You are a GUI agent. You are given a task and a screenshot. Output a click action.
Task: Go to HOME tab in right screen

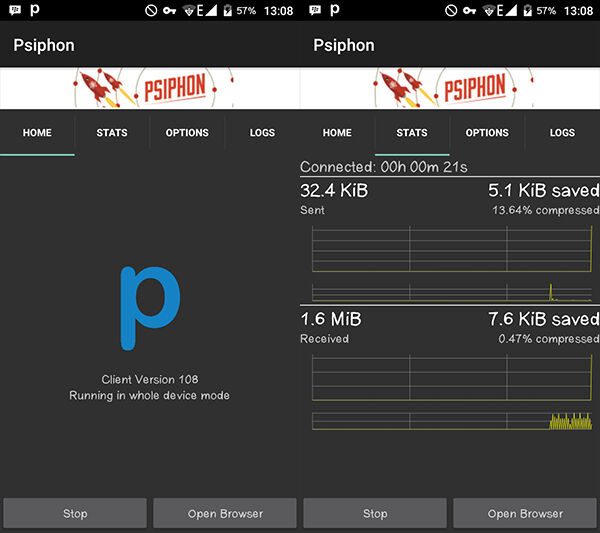click(337, 133)
